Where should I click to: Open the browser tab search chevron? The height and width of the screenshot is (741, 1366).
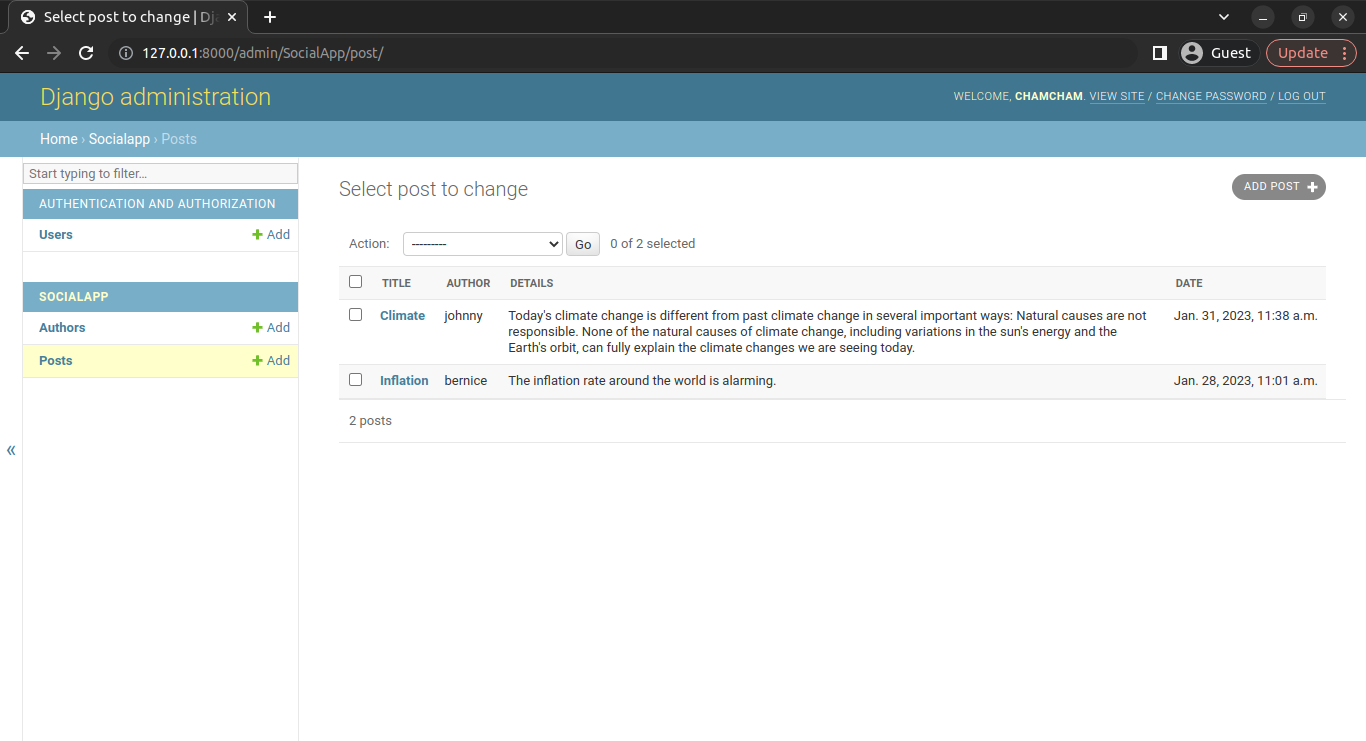(1224, 17)
